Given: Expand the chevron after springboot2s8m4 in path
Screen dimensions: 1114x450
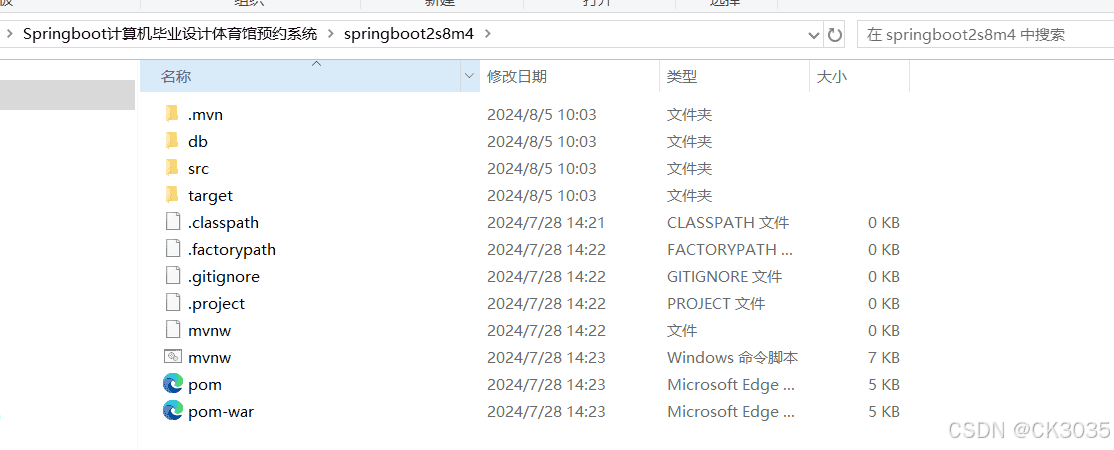Looking at the screenshot, I should pyautogui.click(x=487, y=33).
